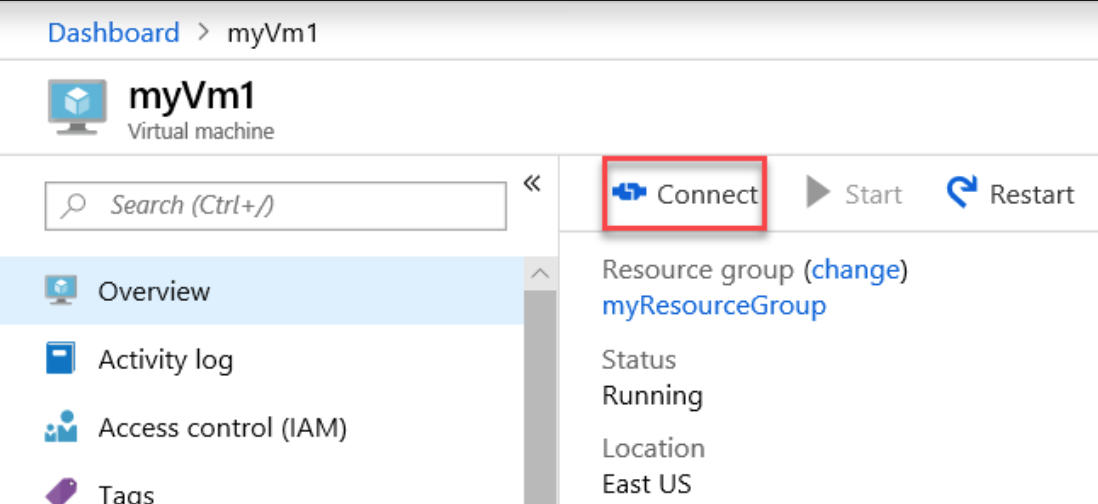Open the Tags menu item
This screenshot has height=504, width=1098.
pos(262,491)
